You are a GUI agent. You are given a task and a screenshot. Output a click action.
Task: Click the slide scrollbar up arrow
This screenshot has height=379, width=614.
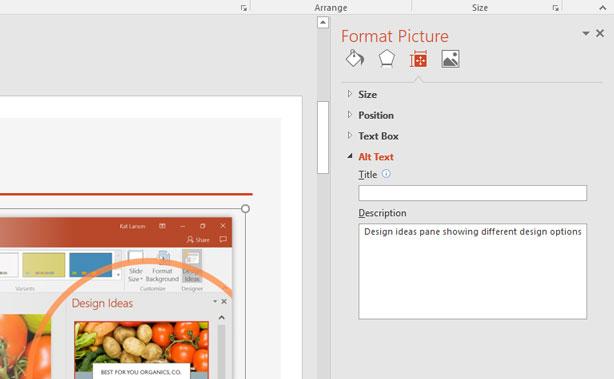(x=323, y=23)
